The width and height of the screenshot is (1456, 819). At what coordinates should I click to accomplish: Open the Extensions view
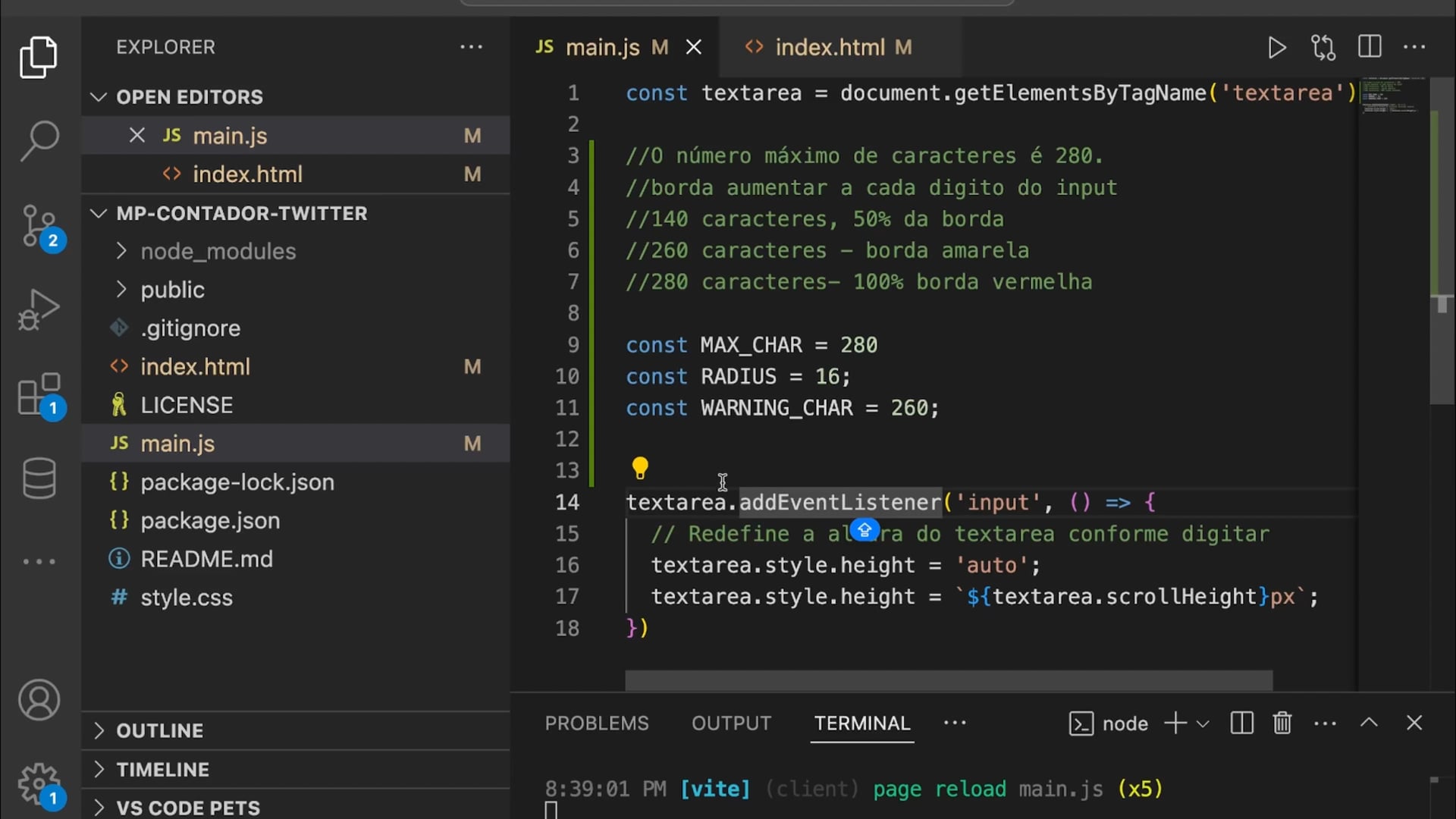point(39,394)
